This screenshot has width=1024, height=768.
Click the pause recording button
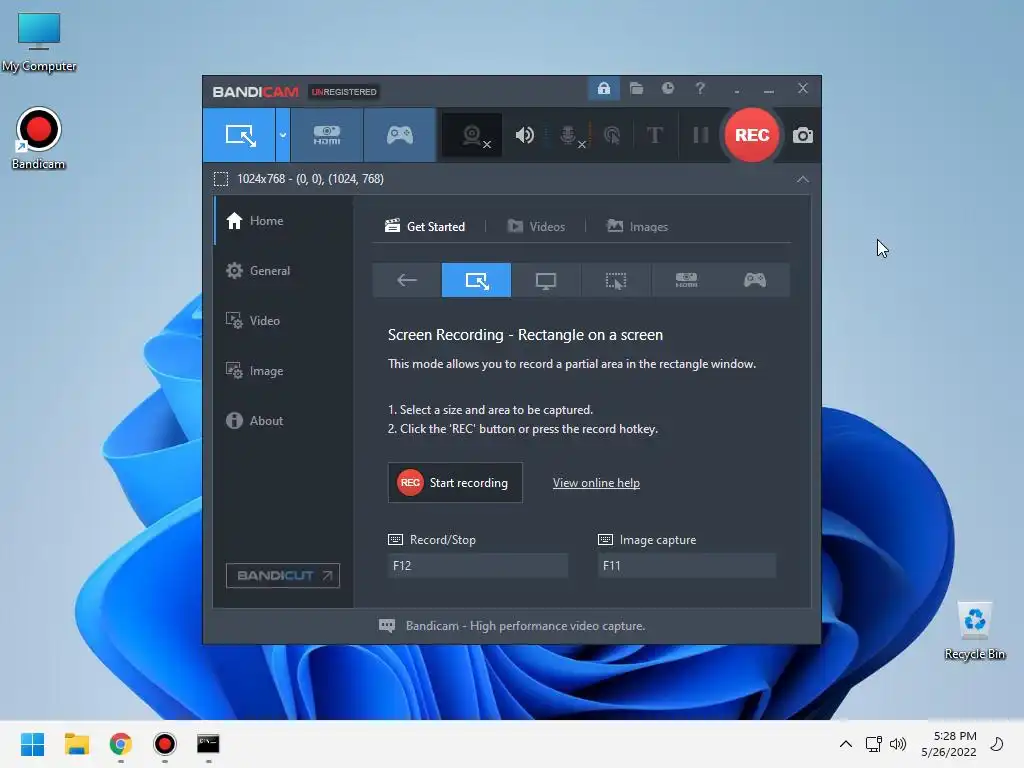[701, 135]
